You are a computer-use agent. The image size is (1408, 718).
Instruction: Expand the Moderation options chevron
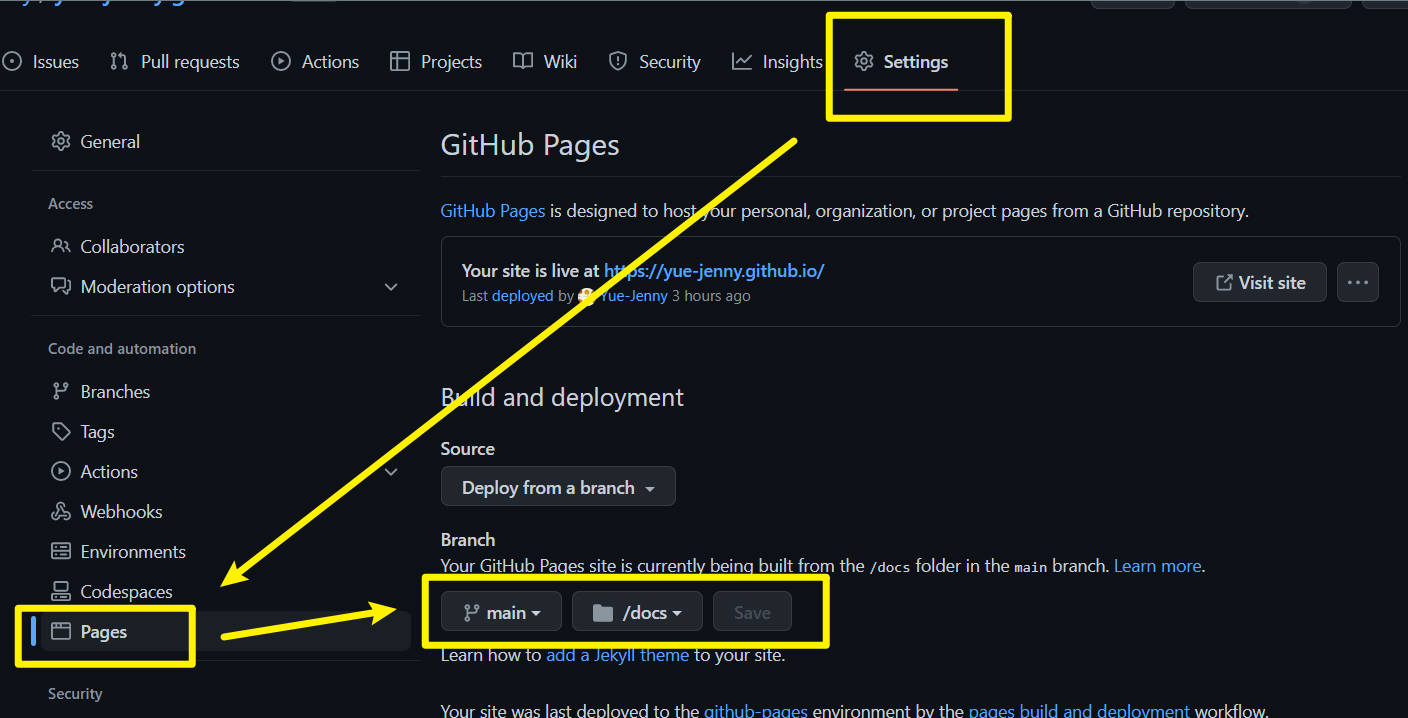[x=391, y=287]
